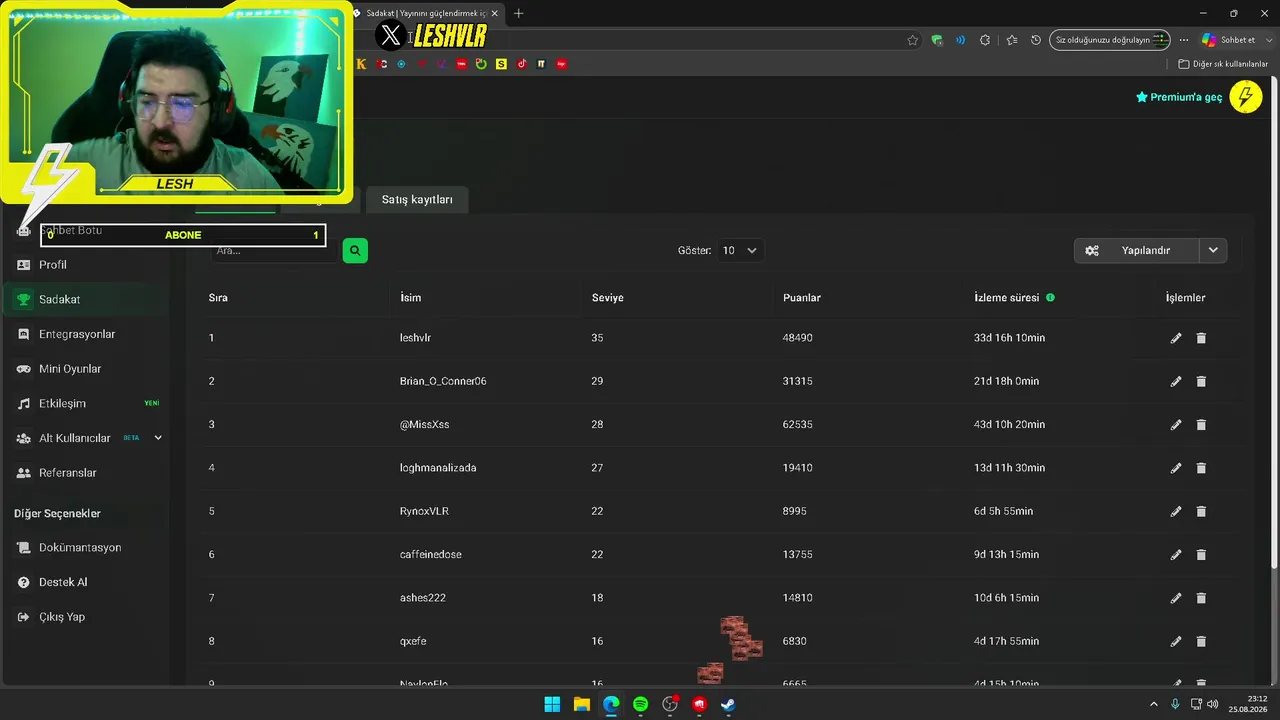This screenshot has height=720, width=1280.
Task: Open Spotify from the taskbar
Action: coord(640,704)
